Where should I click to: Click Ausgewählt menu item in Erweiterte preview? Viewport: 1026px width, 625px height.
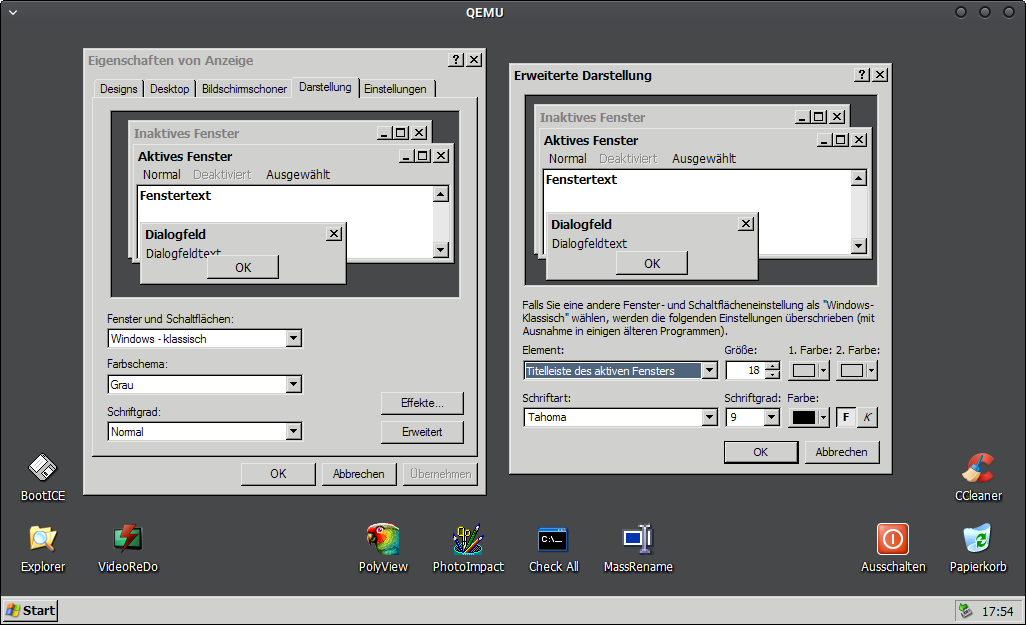(703, 158)
